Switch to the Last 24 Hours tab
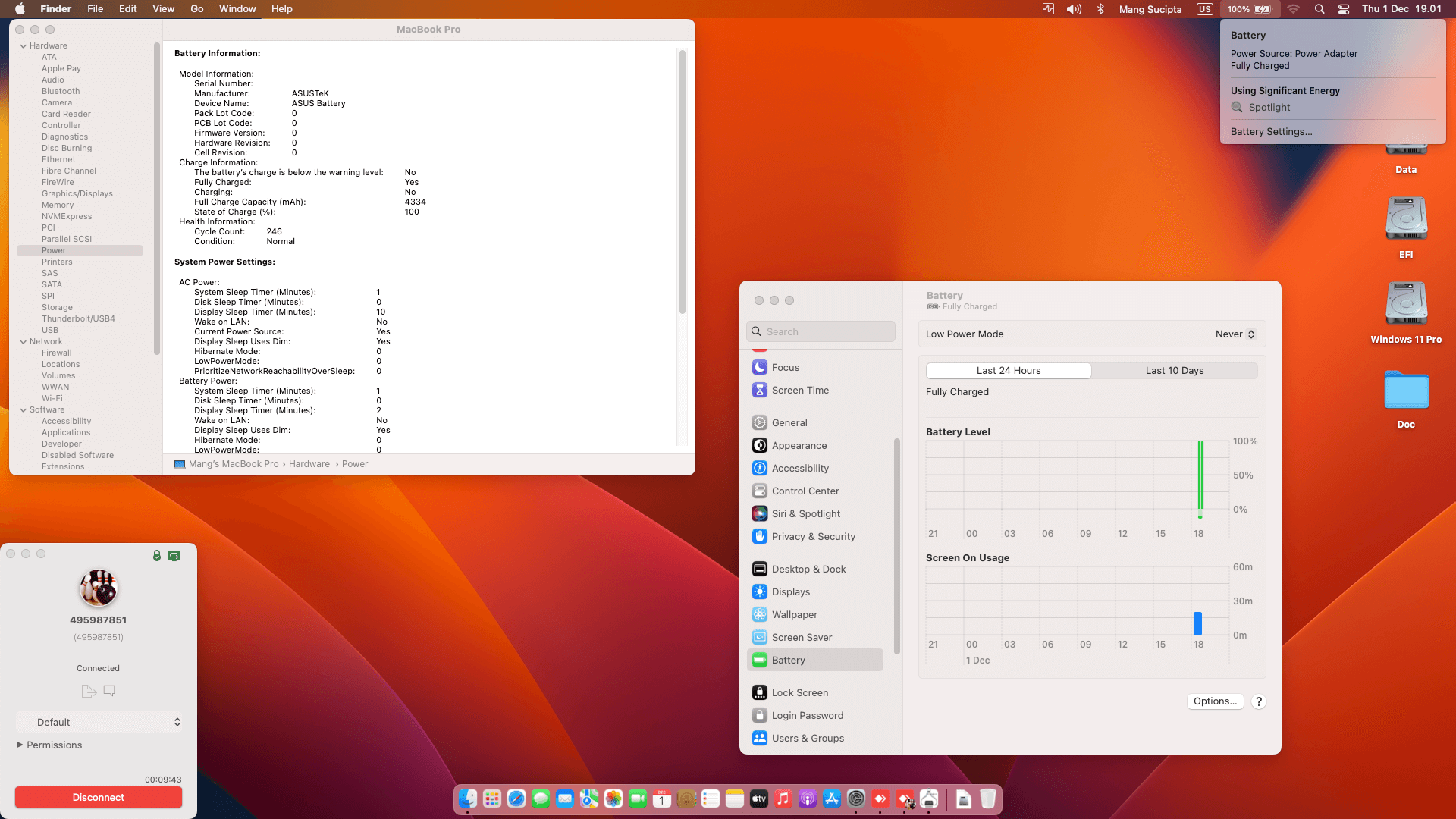Image resolution: width=1456 pixels, height=819 pixels. (1009, 371)
